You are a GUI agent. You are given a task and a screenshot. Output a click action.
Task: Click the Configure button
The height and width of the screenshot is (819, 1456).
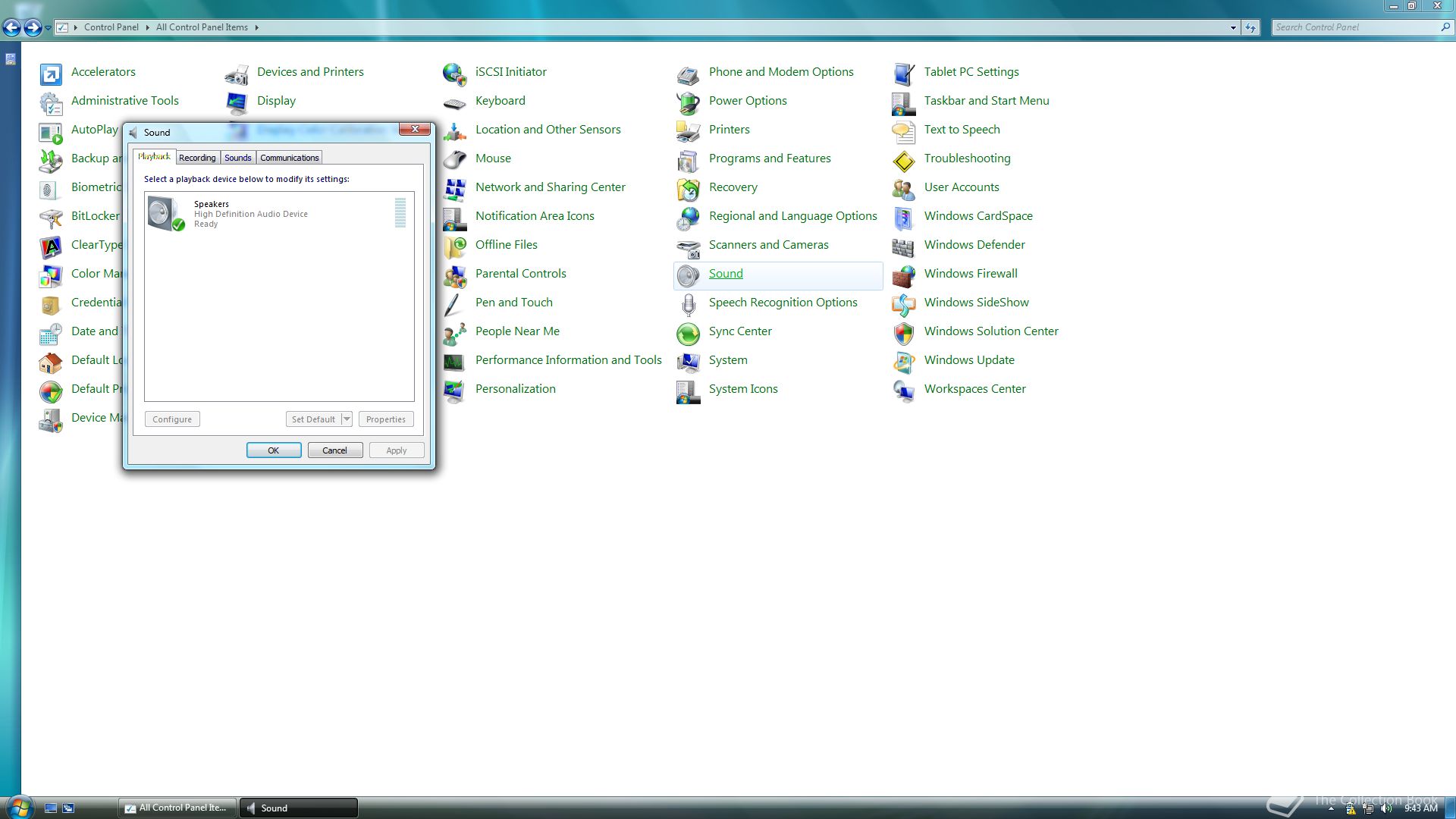pyautogui.click(x=172, y=419)
